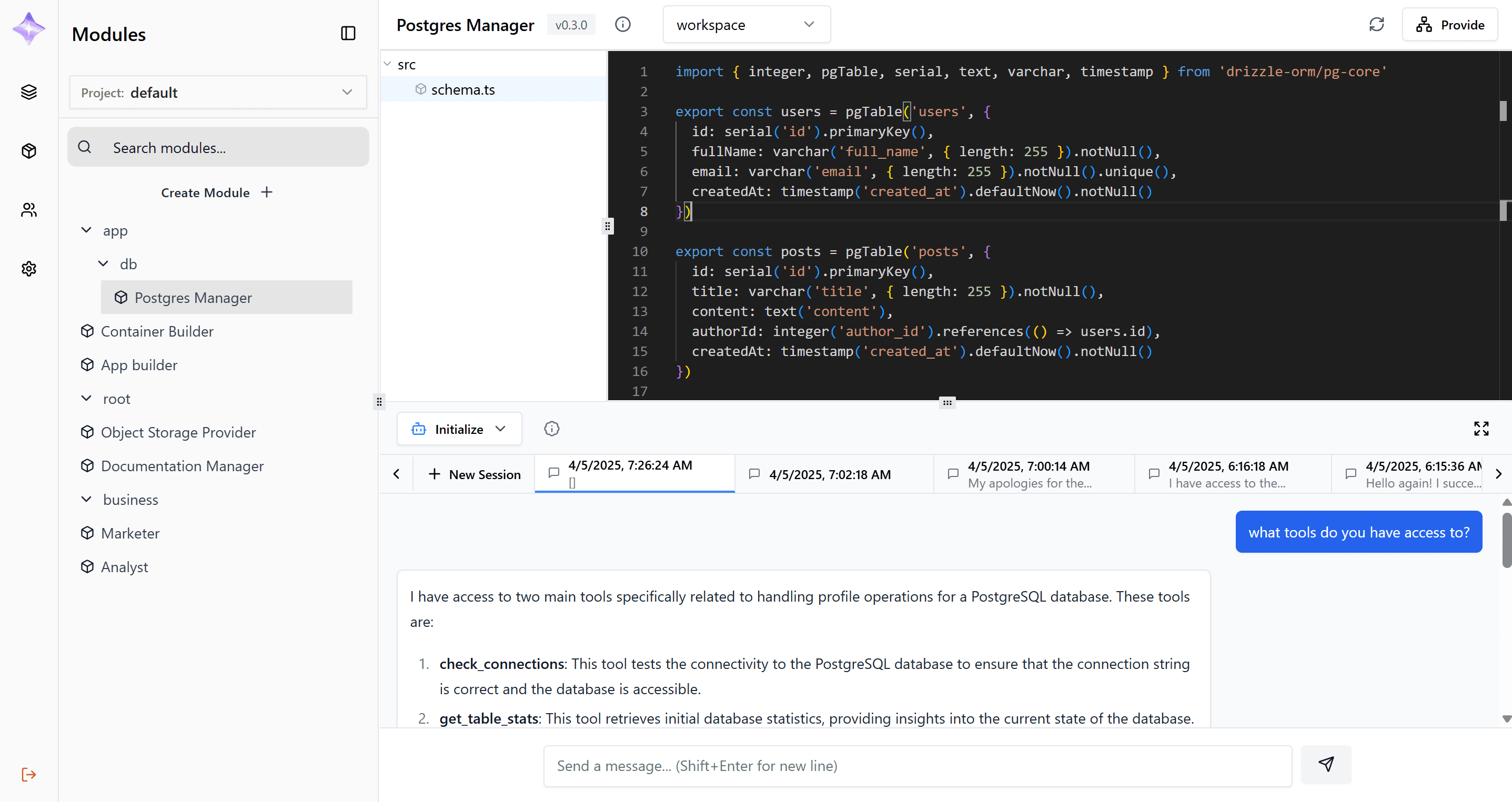Screen dimensions: 1512x802
Task: Click the v0.3.0 version badge
Action: click(x=571, y=25)
